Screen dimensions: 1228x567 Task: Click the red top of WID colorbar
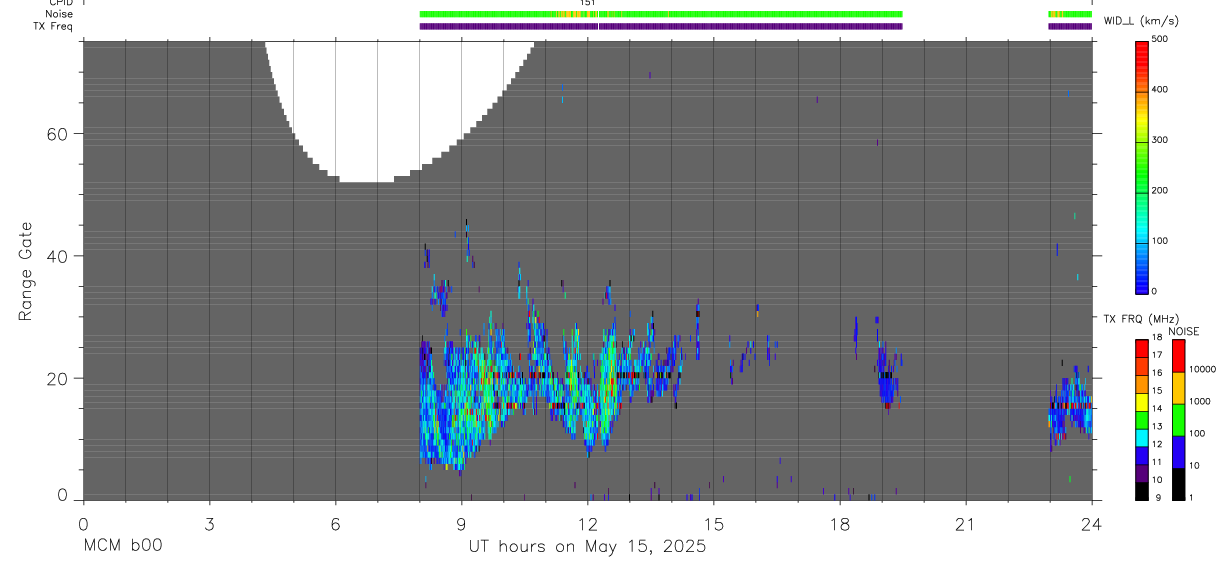(1142, 50)
